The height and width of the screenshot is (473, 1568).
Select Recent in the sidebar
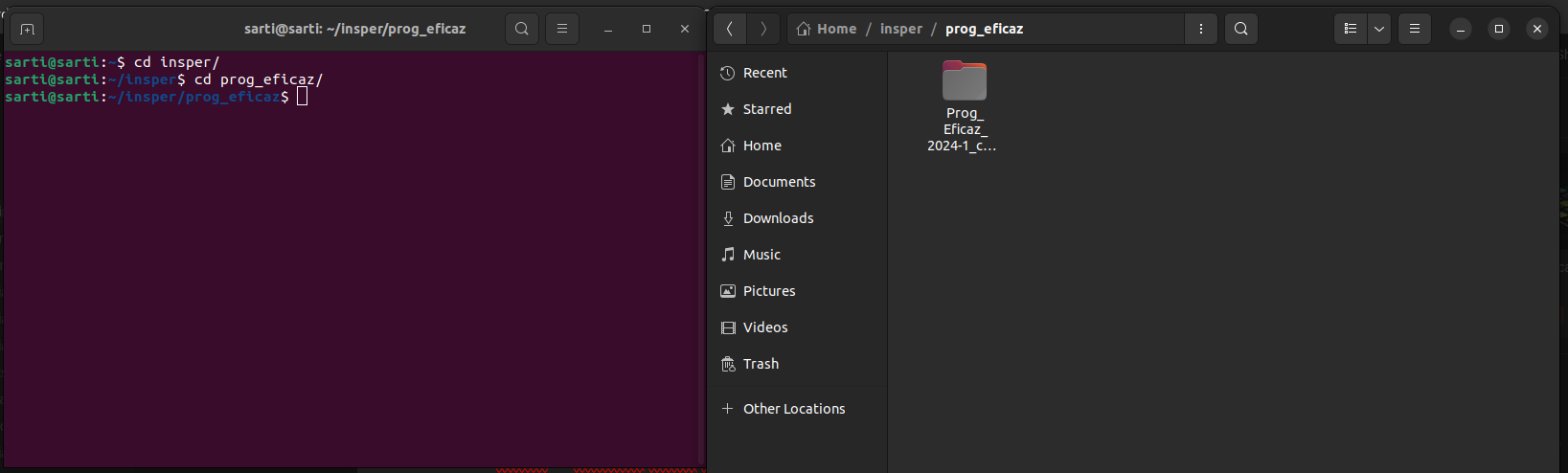[x=764, y=73]
